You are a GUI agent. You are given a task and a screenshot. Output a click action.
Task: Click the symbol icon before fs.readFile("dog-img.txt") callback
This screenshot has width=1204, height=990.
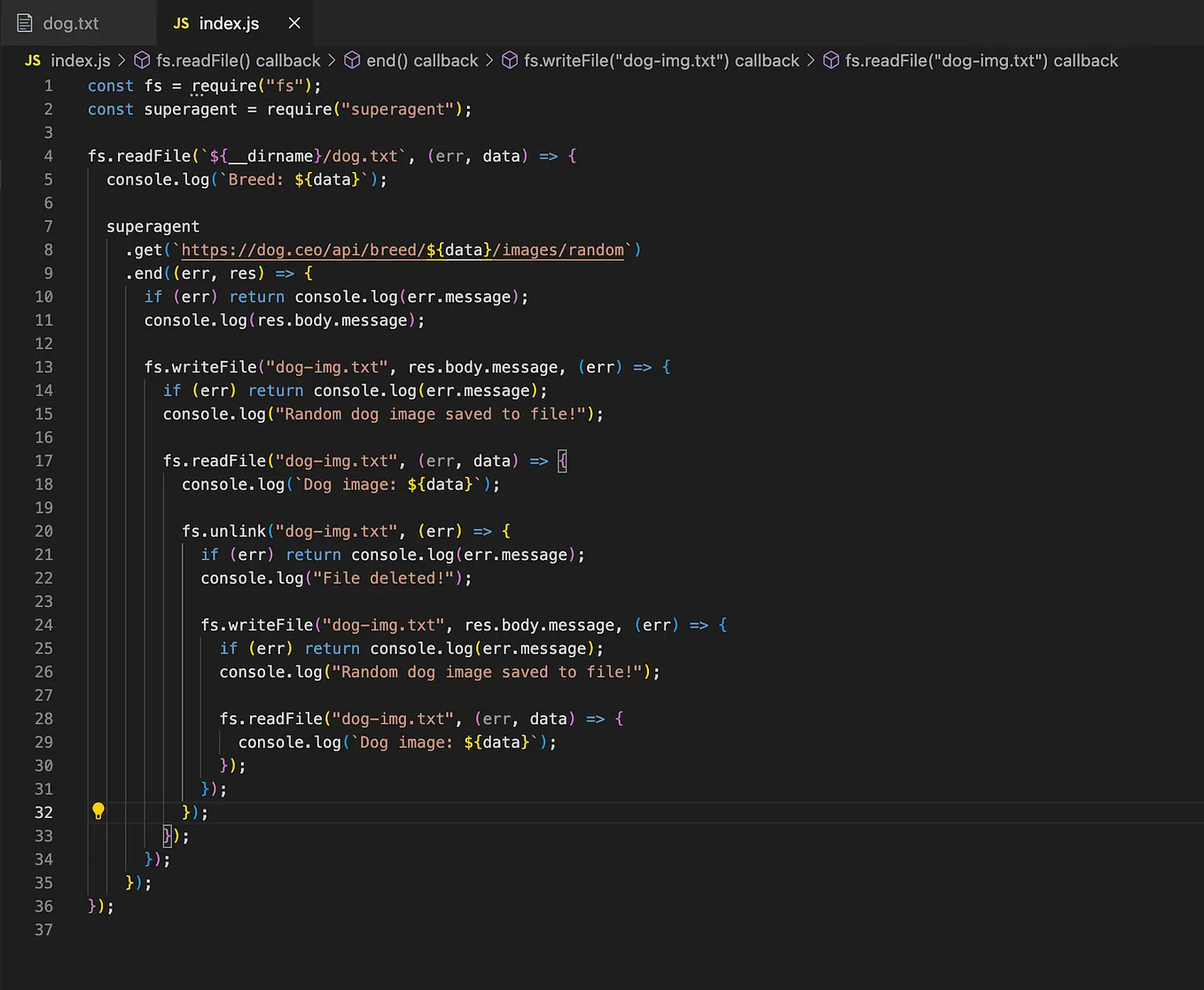tap(831, 60)
